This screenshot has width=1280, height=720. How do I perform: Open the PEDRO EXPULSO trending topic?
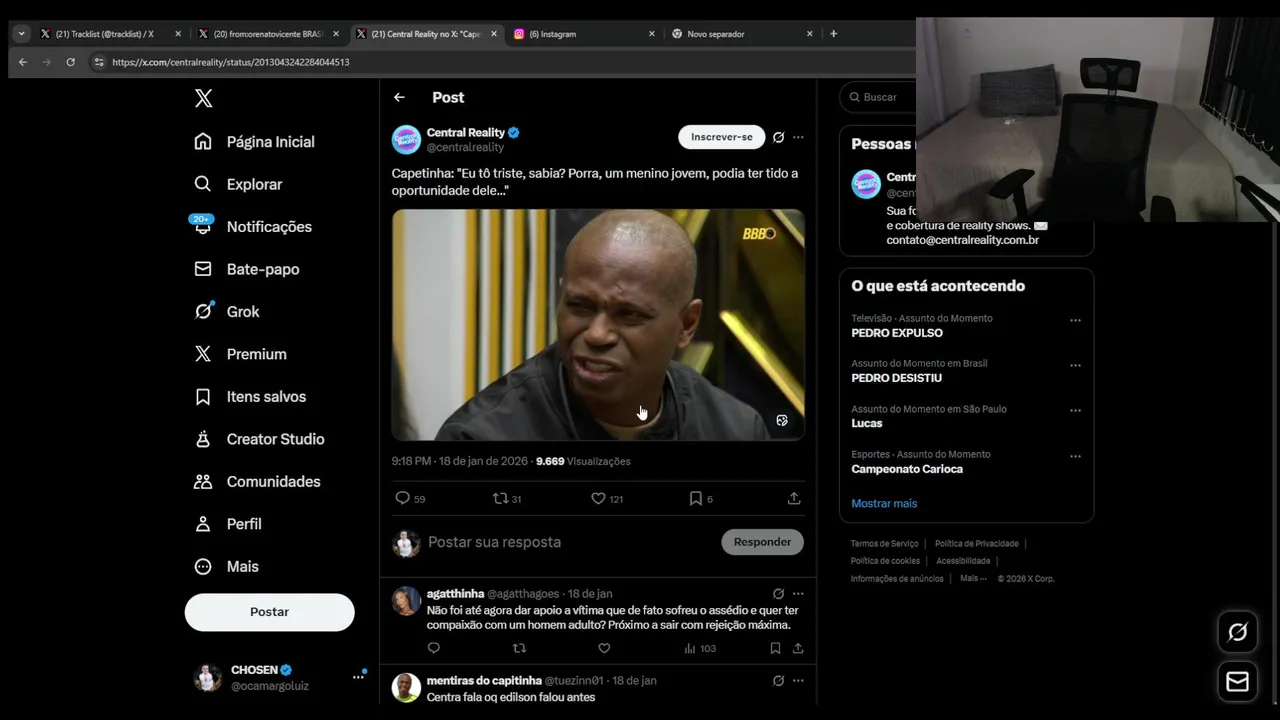(897, 333)
